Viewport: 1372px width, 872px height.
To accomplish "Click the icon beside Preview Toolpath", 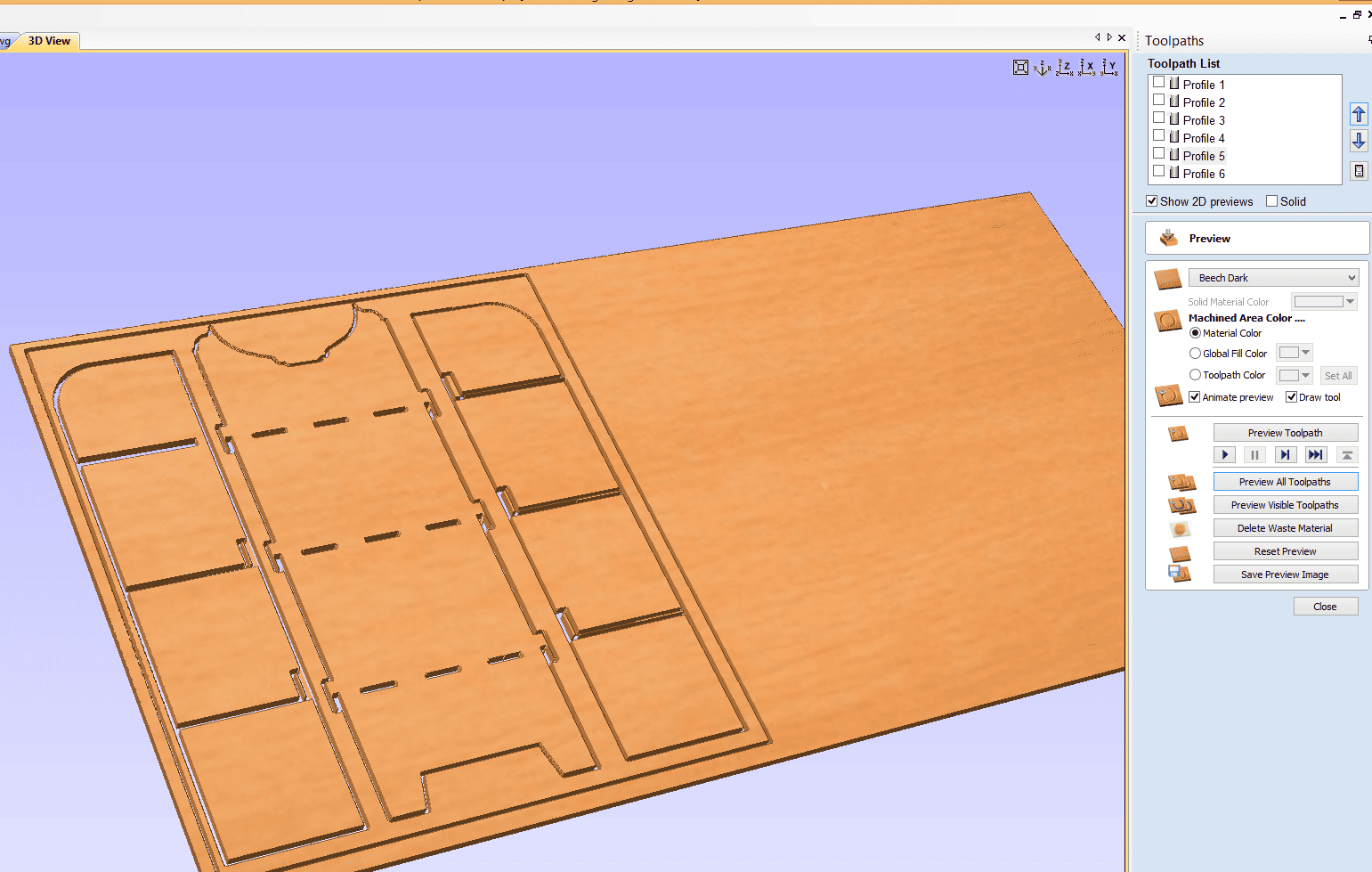I will click(x=1179, y=434).
